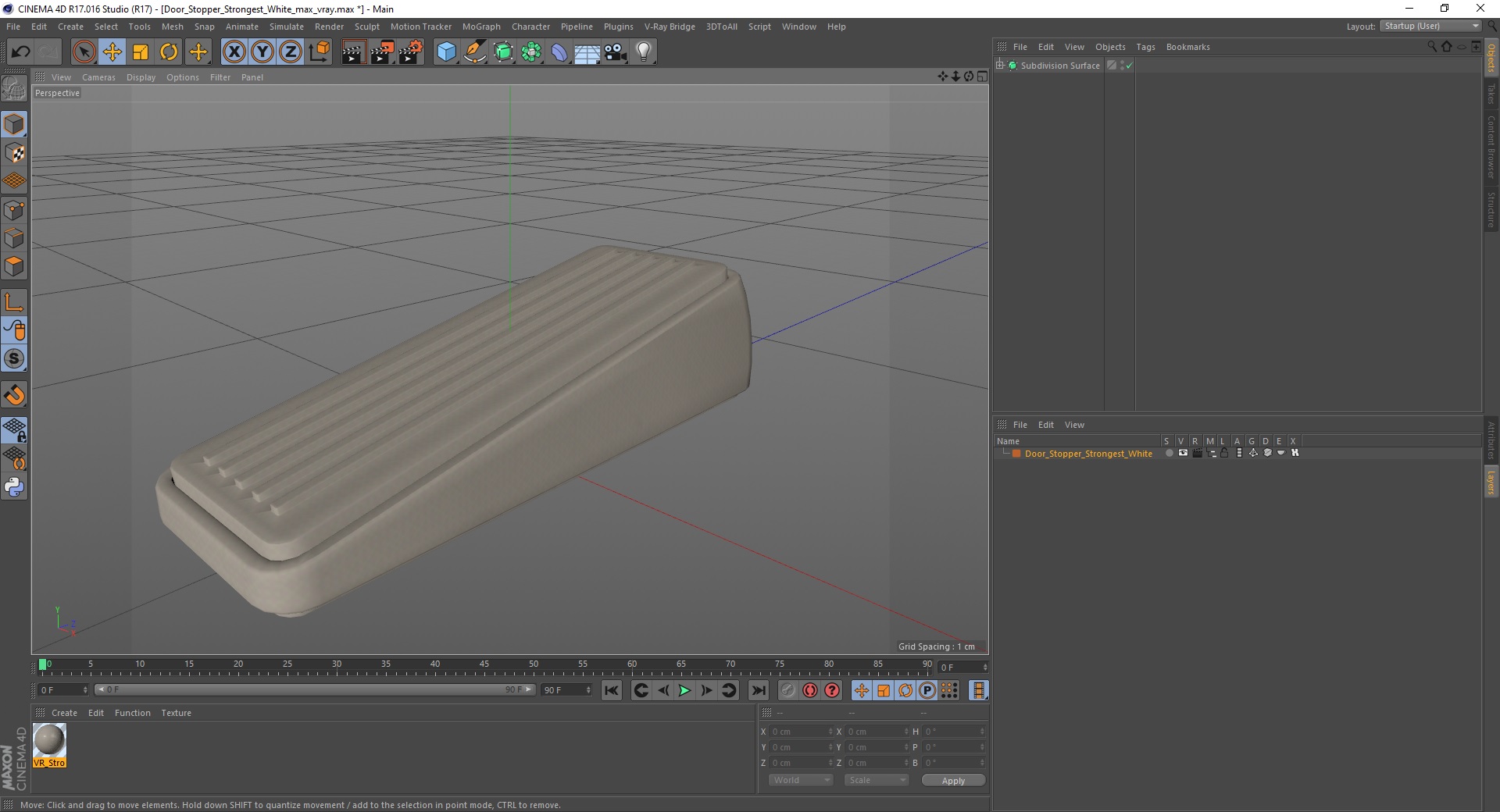1500x812 pixels.
Task: Add a Bend deformer icon
Action: pos(559,52)
